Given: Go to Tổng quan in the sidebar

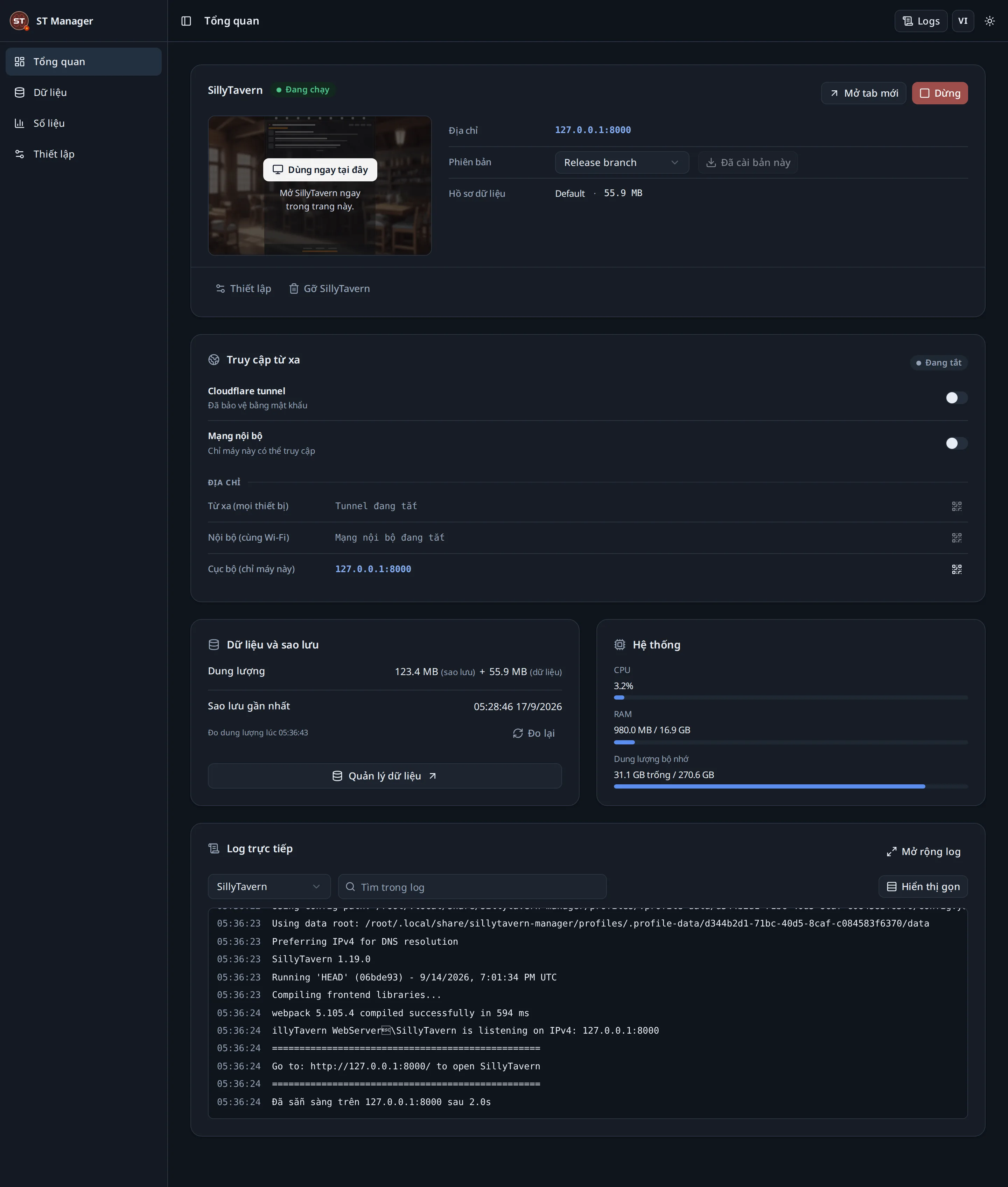Looking at the screenshot, I should pos(83,62).
